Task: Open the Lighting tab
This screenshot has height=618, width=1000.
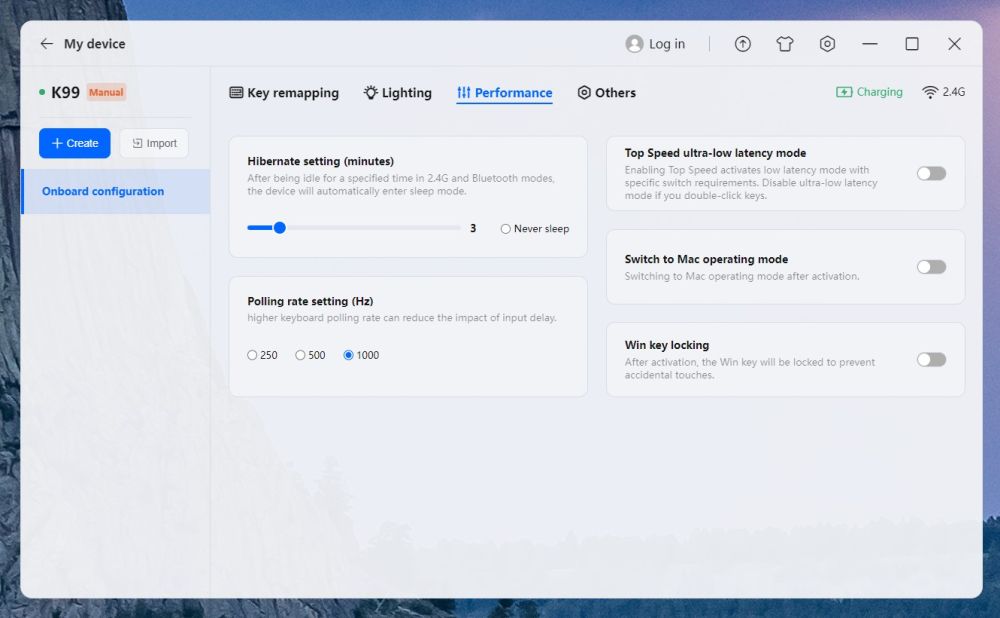Action: coord(397,93)
